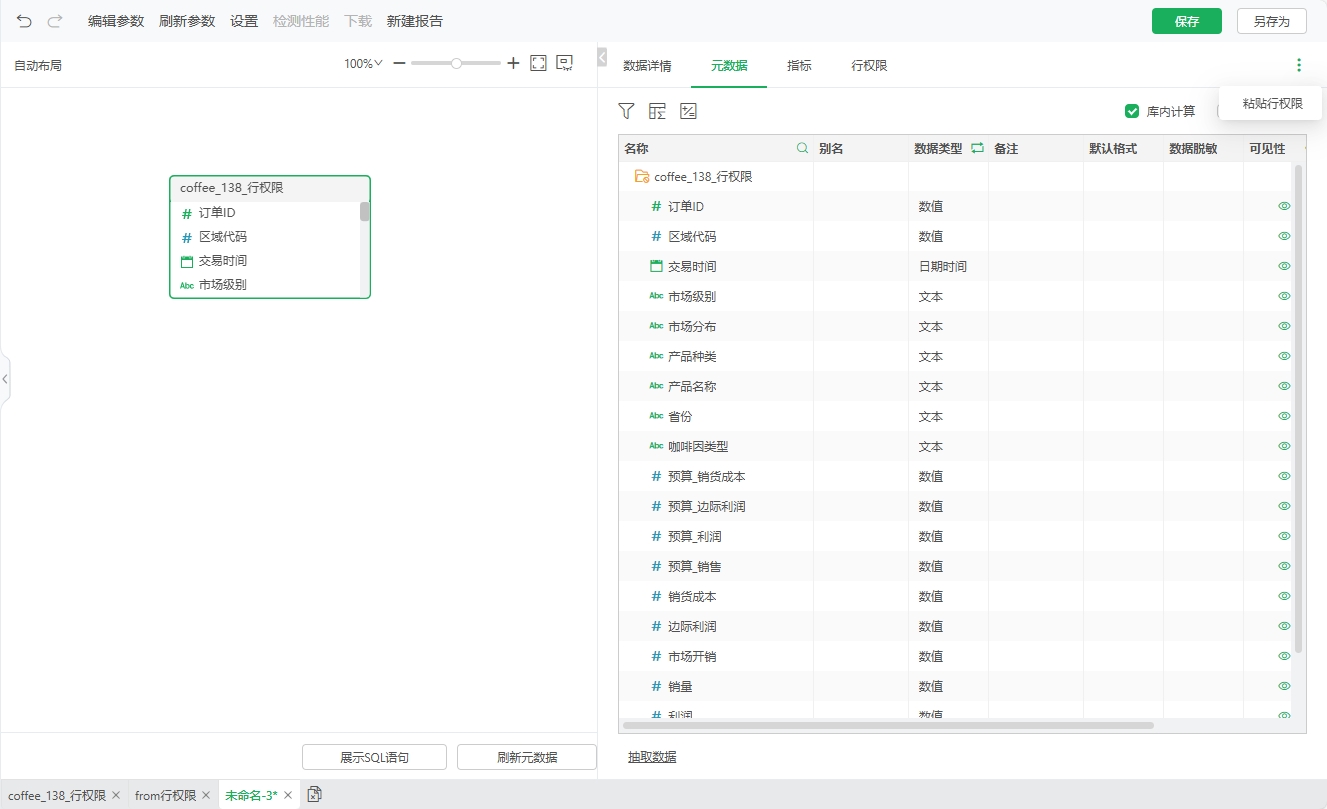
Task: Select the 粘贴行权限 menu item
Action: tap(1272, 103)
